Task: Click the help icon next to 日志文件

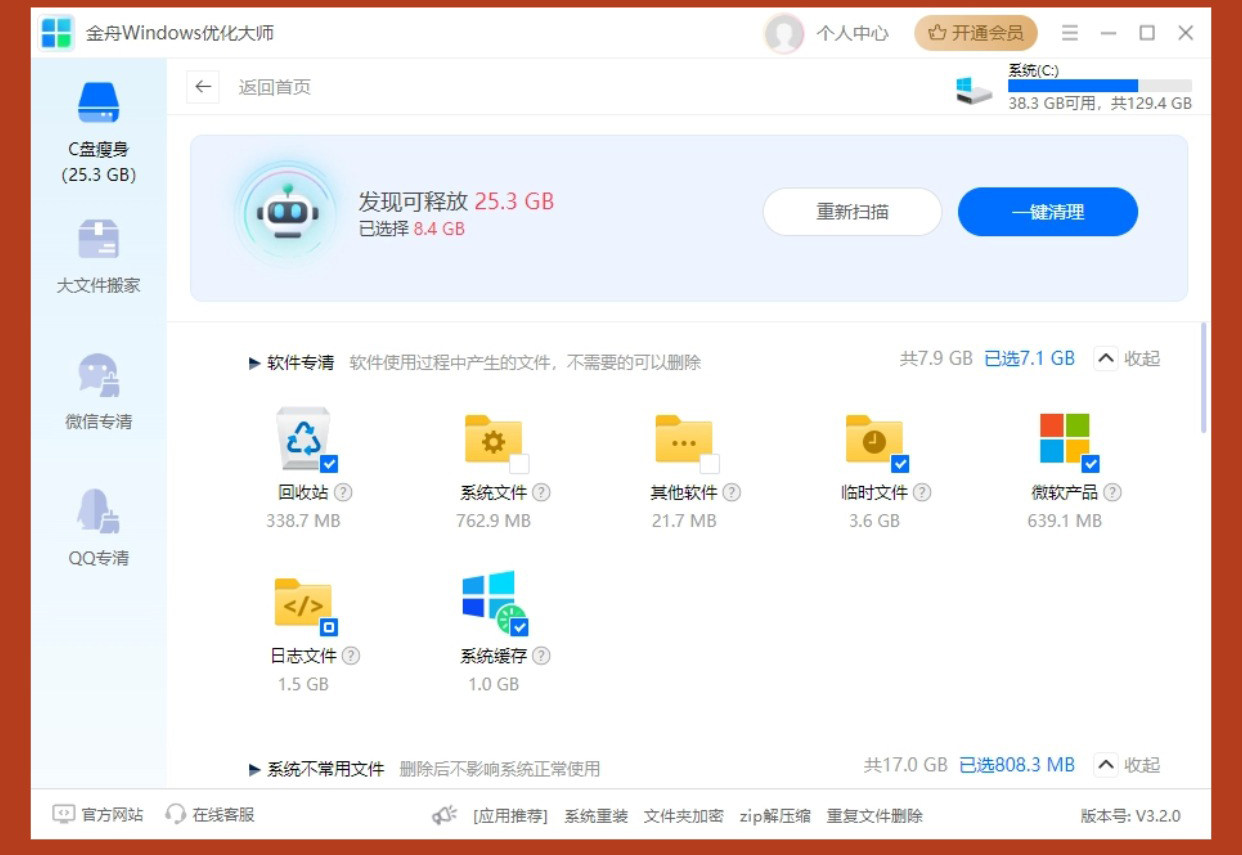Action: (x=351, y=656)
